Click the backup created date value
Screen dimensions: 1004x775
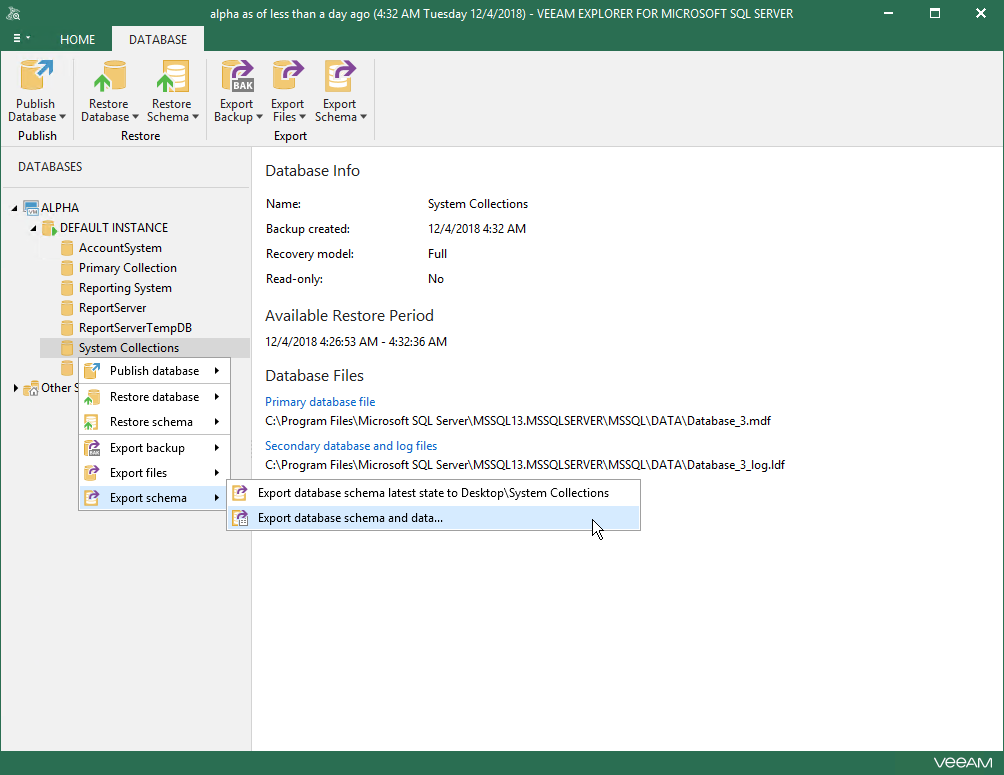tap(477, 229)
